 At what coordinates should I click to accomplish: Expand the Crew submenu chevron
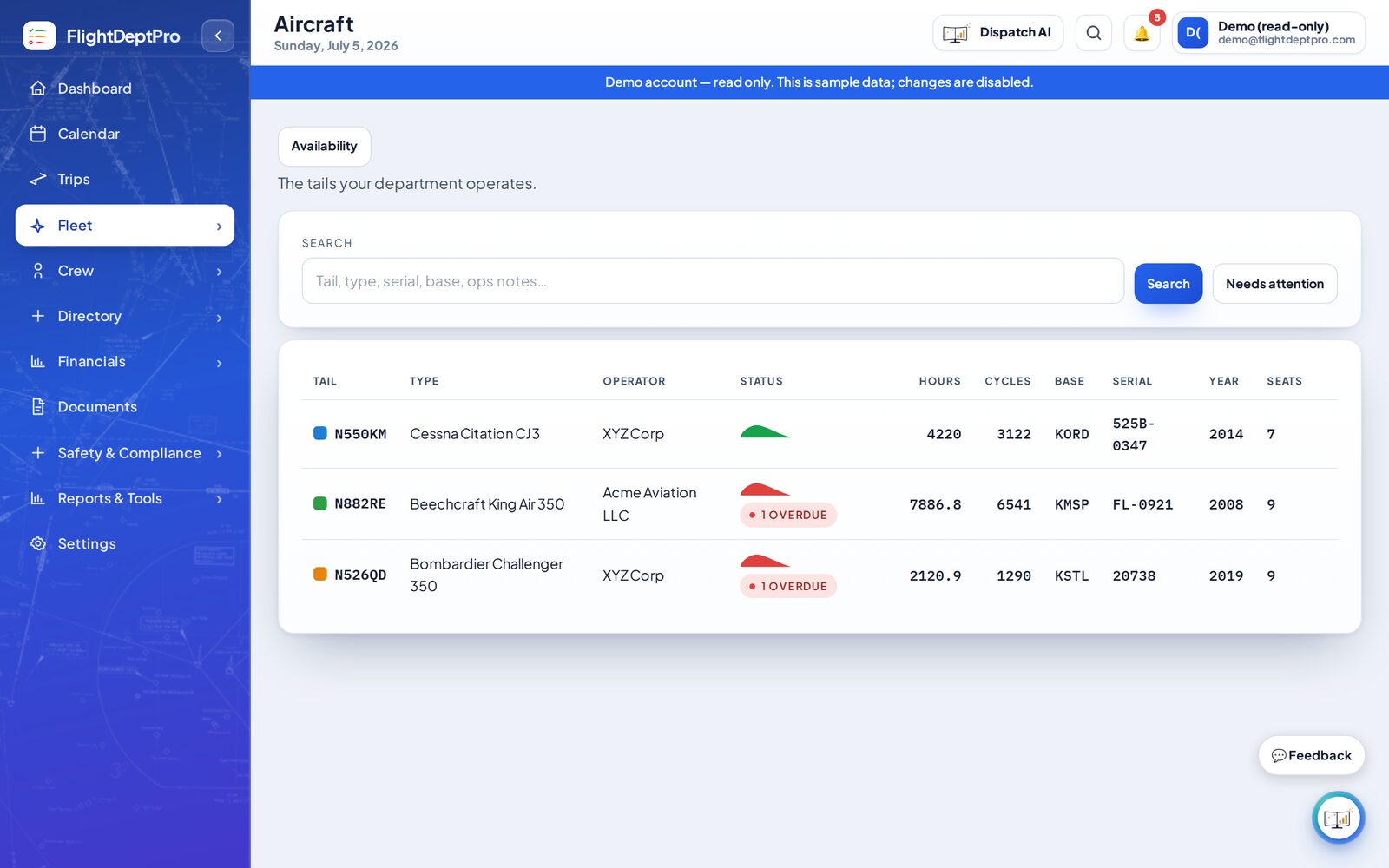coord(219,272)
